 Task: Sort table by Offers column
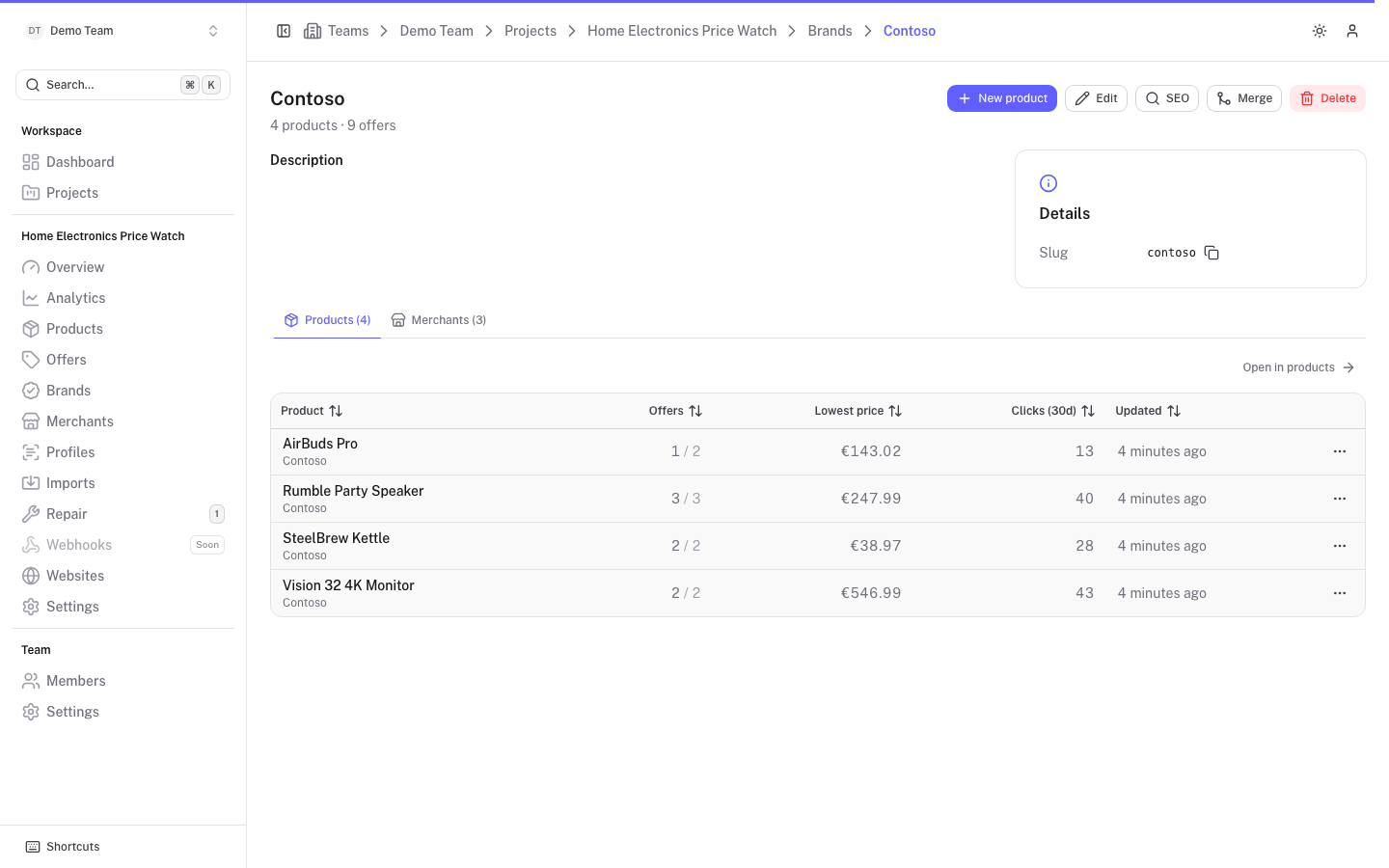(675, 411)
